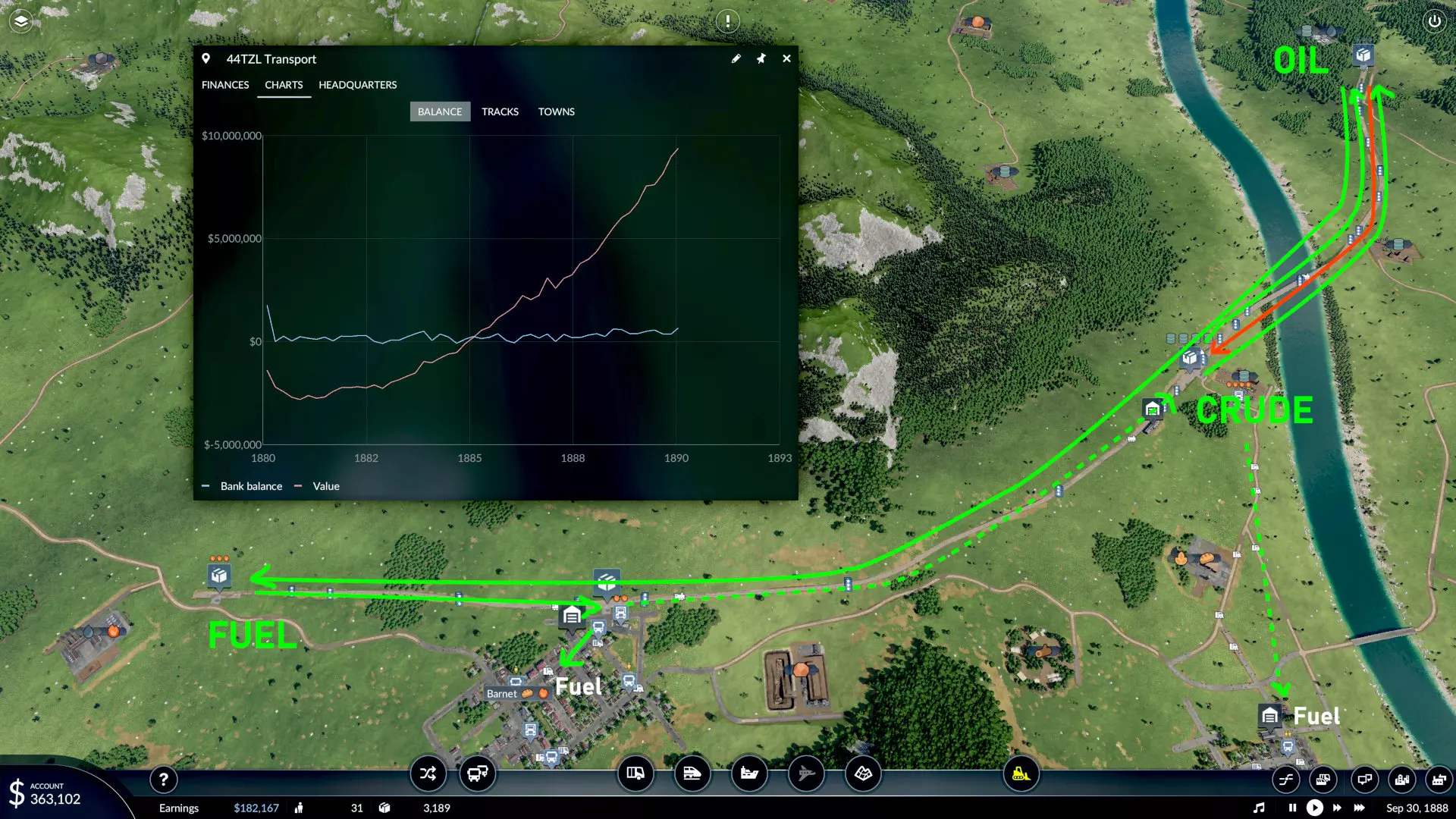Open the warning notification at top
The width and height of the screenshot is (1456, 819).
727,21
